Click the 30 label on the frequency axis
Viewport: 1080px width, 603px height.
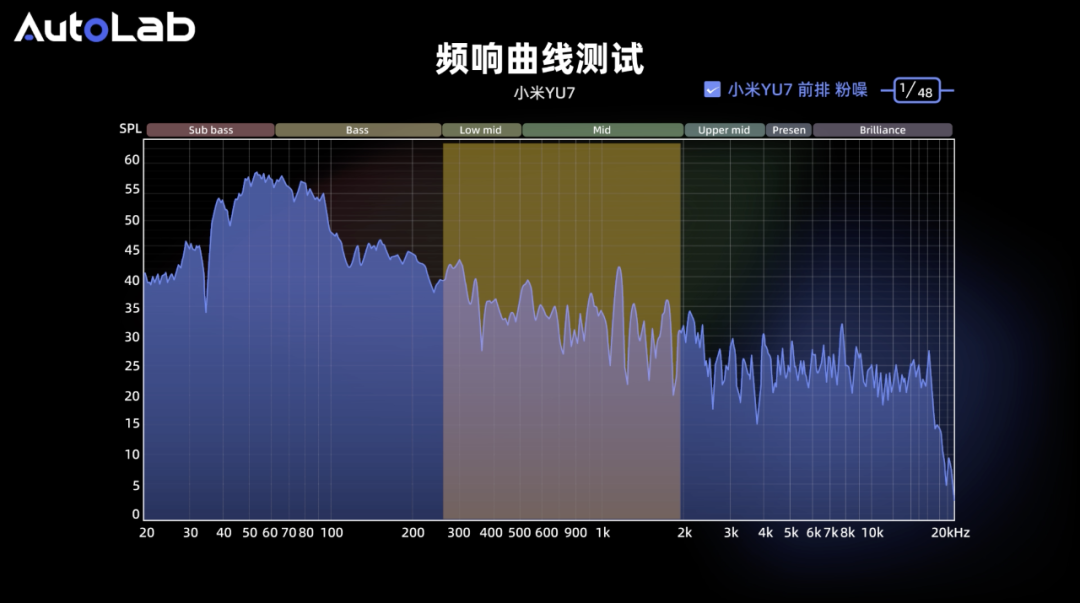pyautogui.click(x=190, y=533)
